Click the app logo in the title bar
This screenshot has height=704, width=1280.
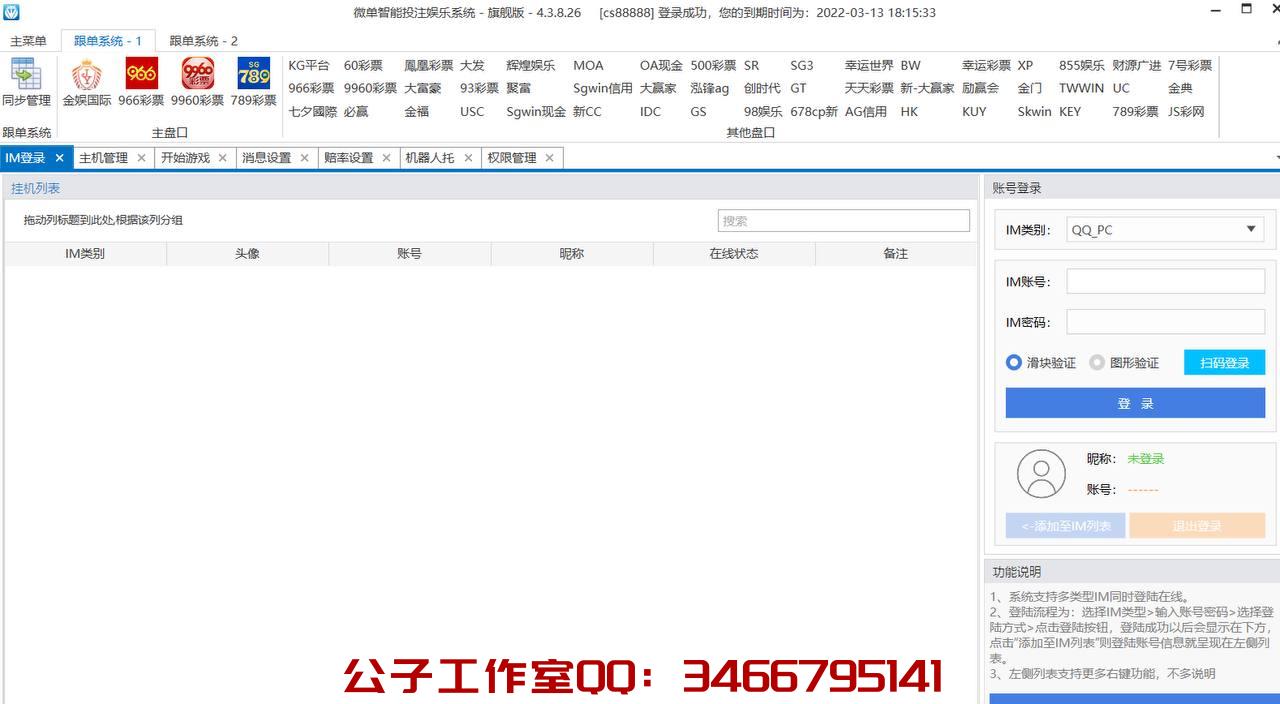12,12
